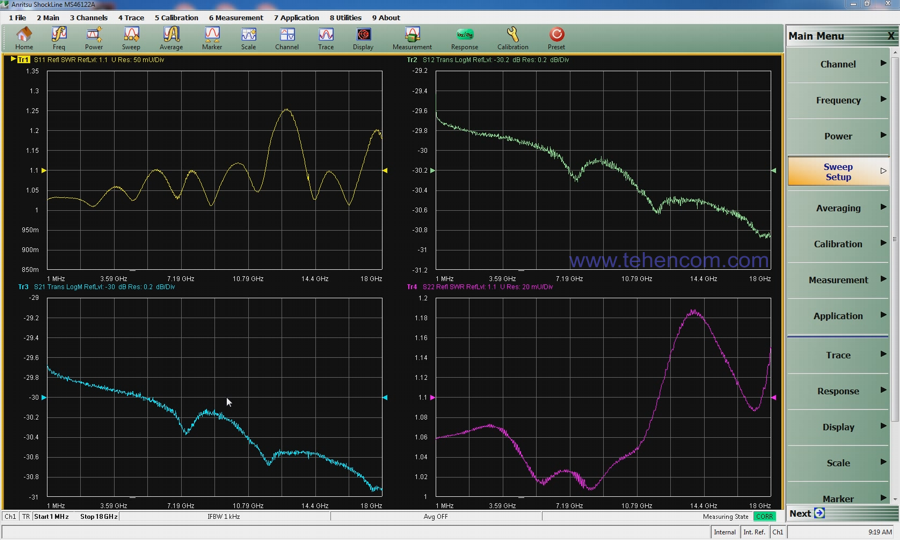This screenshot has height=540, width=900.
Task: Click the Internal status bar cell
Action: 724,532
